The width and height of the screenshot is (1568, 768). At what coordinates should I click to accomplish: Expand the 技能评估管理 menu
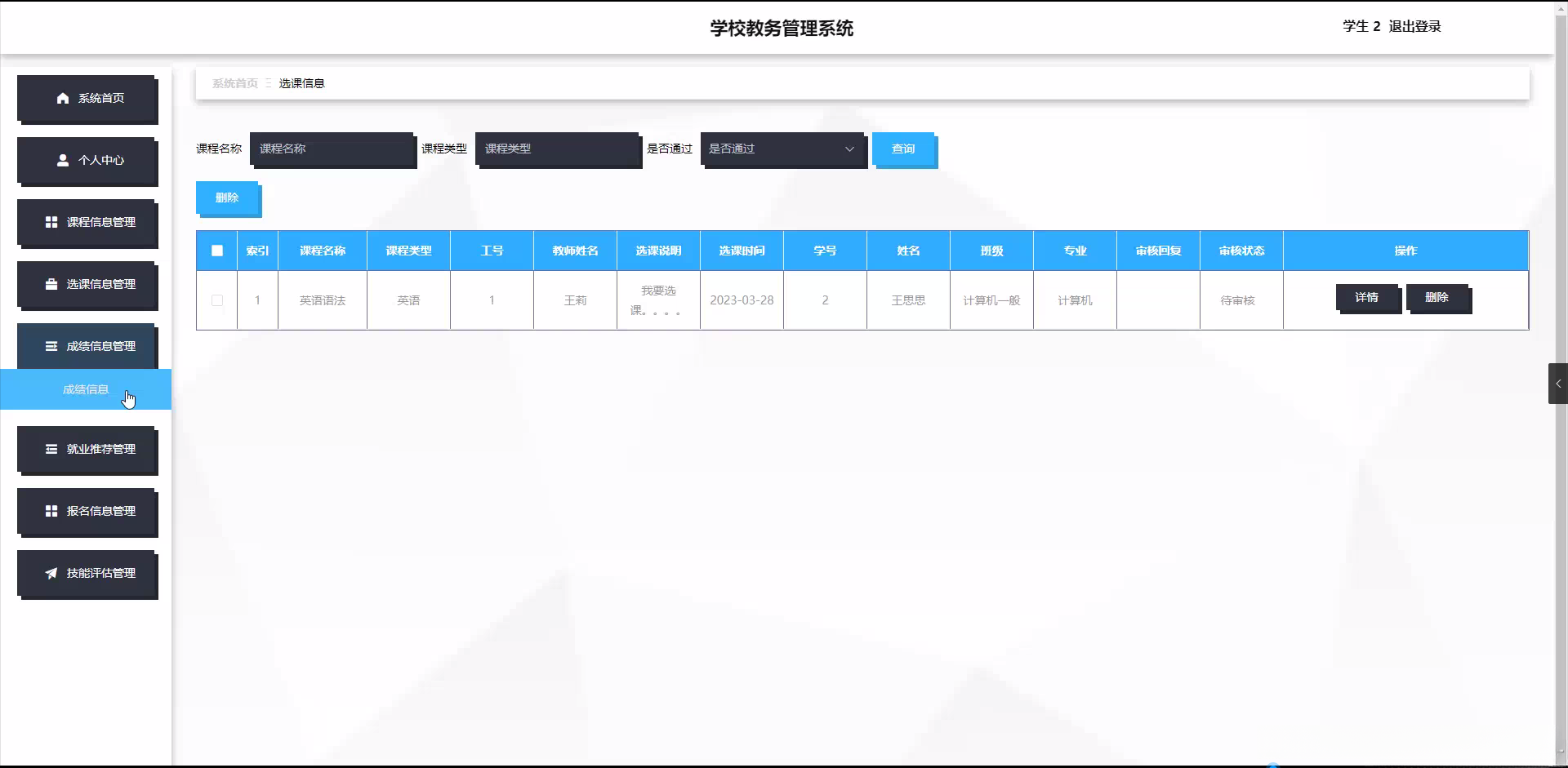(86, 573)
